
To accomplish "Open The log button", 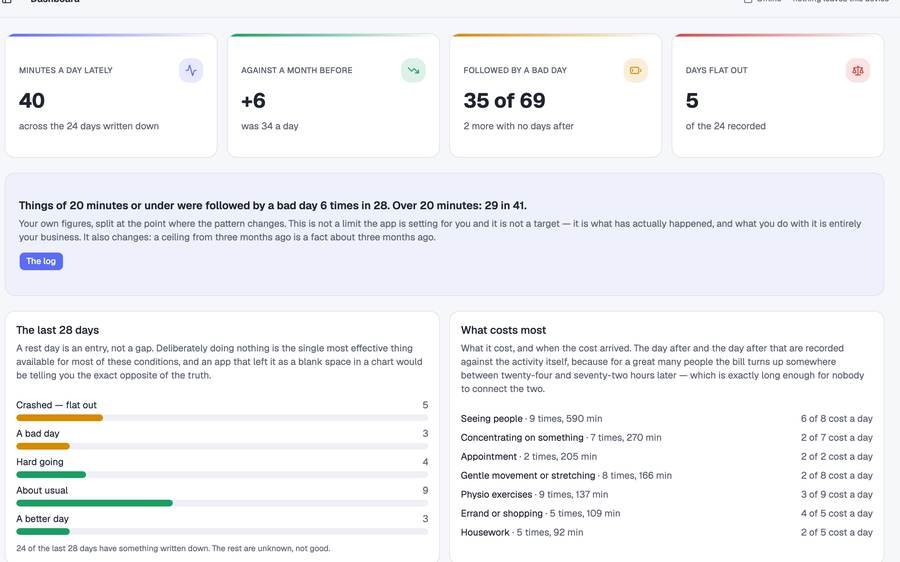I will [x=41, y=261].
